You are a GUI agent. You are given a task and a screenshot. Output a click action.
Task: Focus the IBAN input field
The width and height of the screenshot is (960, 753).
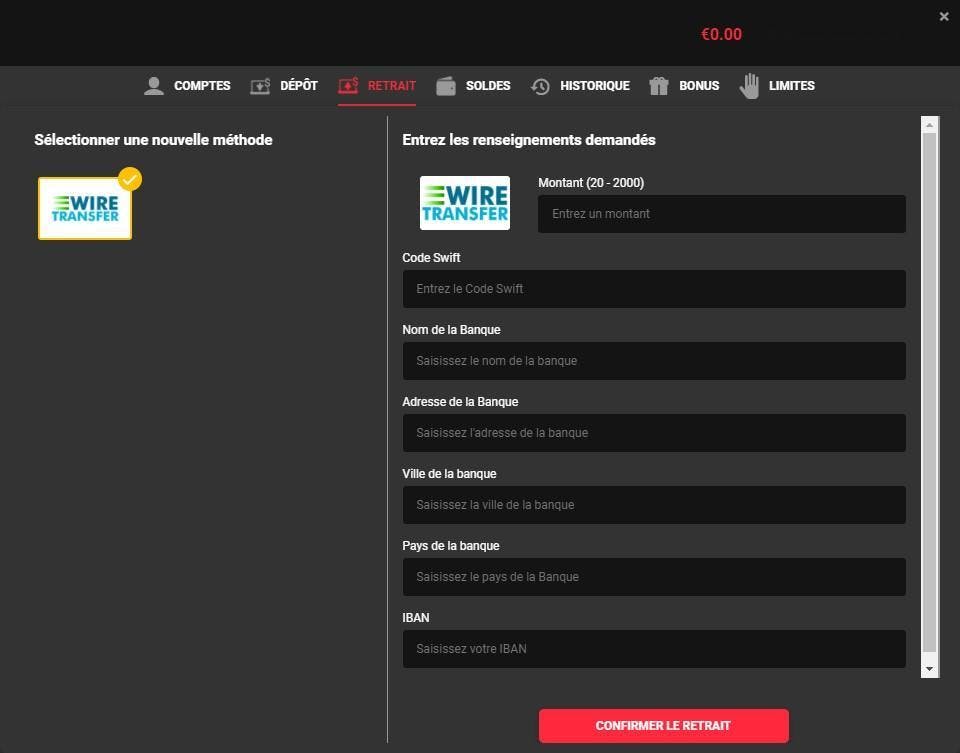click(x=654, y=649)
